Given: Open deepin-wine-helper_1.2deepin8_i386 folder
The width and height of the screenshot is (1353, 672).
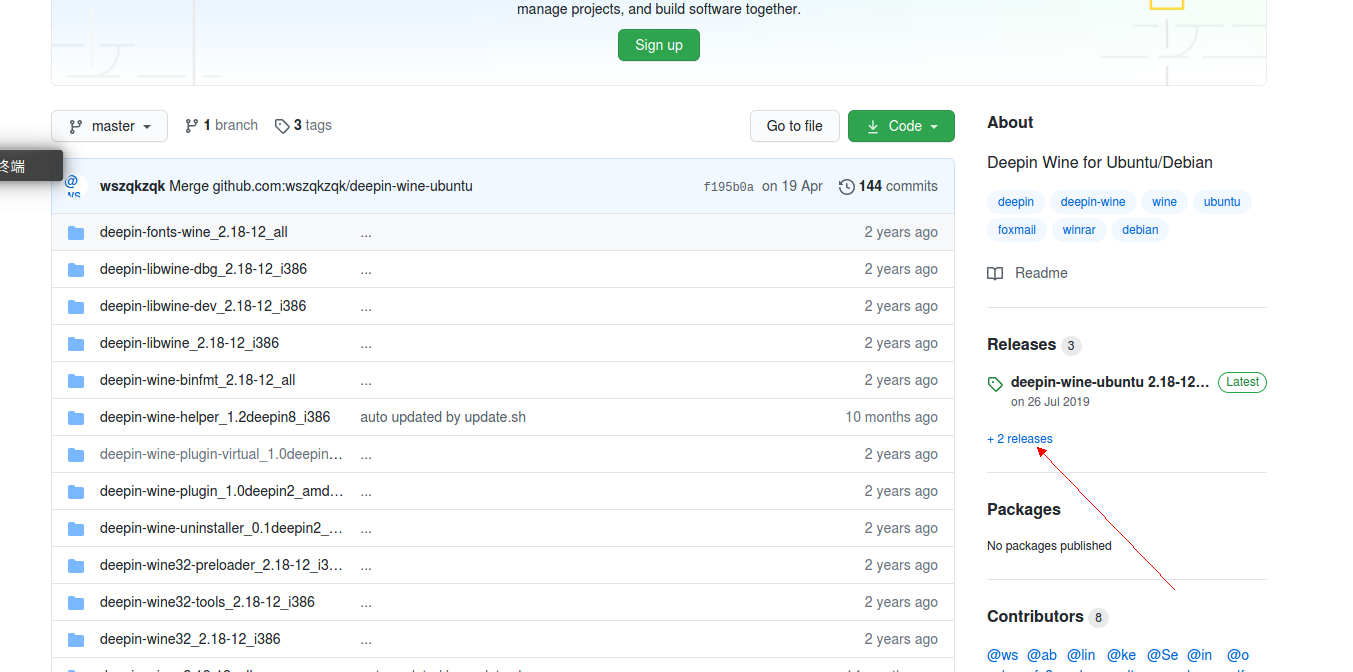Looking at the screenshot, I should 215,417.
